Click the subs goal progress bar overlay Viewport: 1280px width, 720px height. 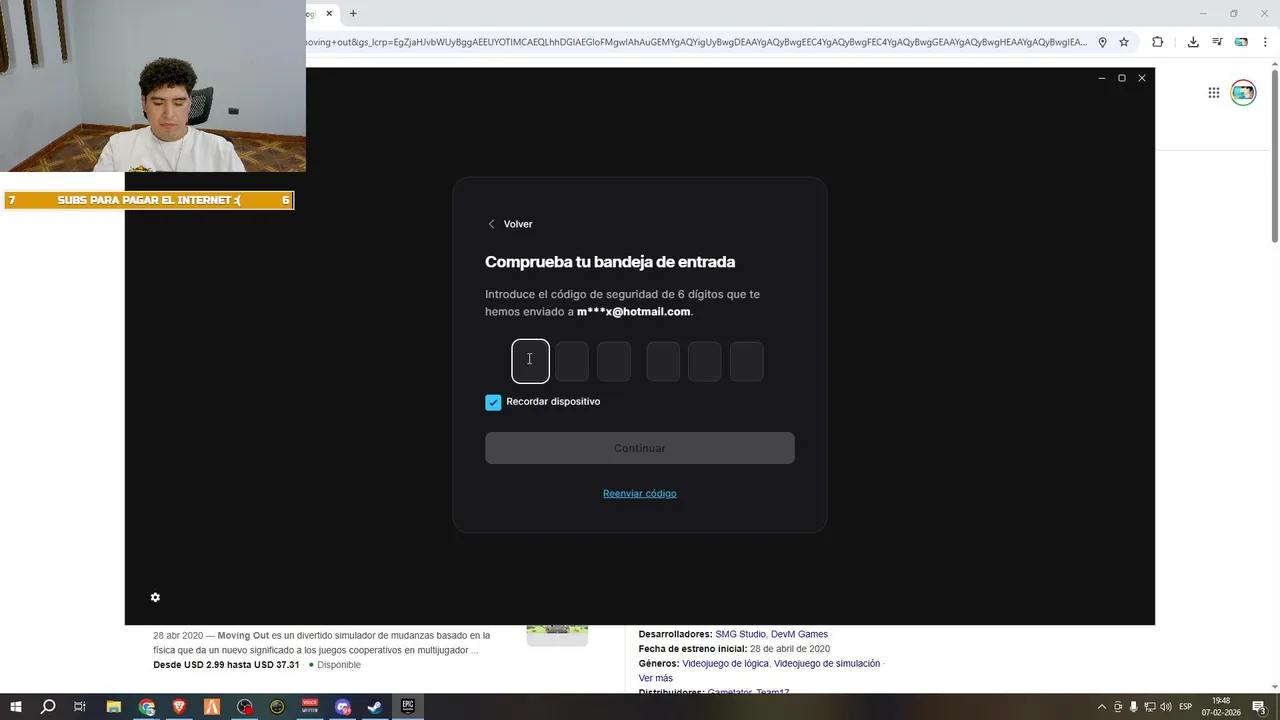click(x=148, y=200)
